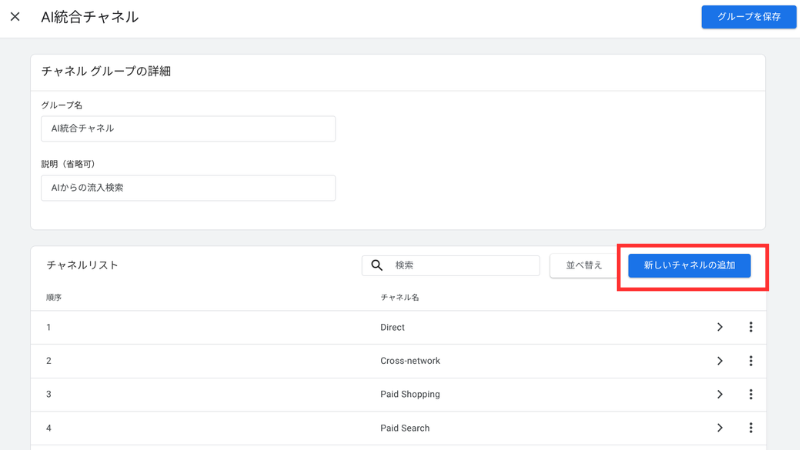Expand the Paid Search channel chevron
The image size is (800, 450).
point(719,428)
